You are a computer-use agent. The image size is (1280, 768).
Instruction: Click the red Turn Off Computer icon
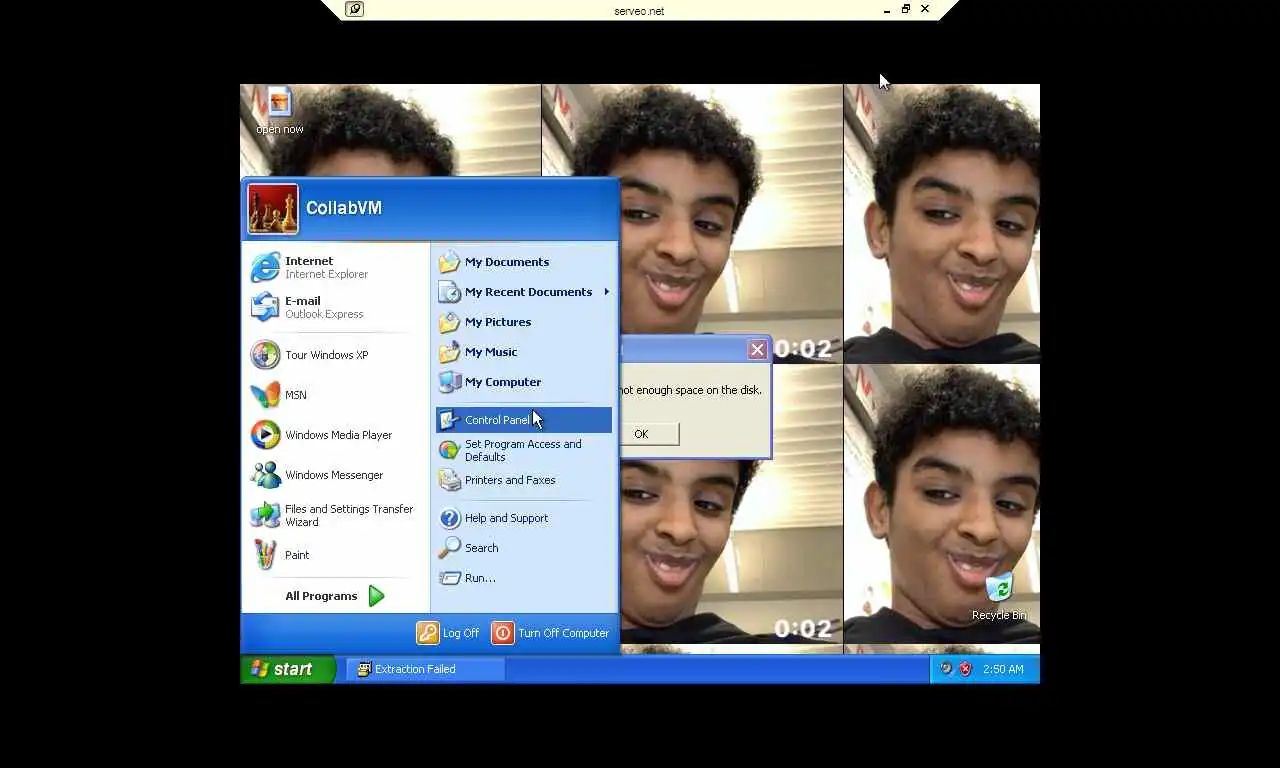pyautogui.click(x=503, y=633)
